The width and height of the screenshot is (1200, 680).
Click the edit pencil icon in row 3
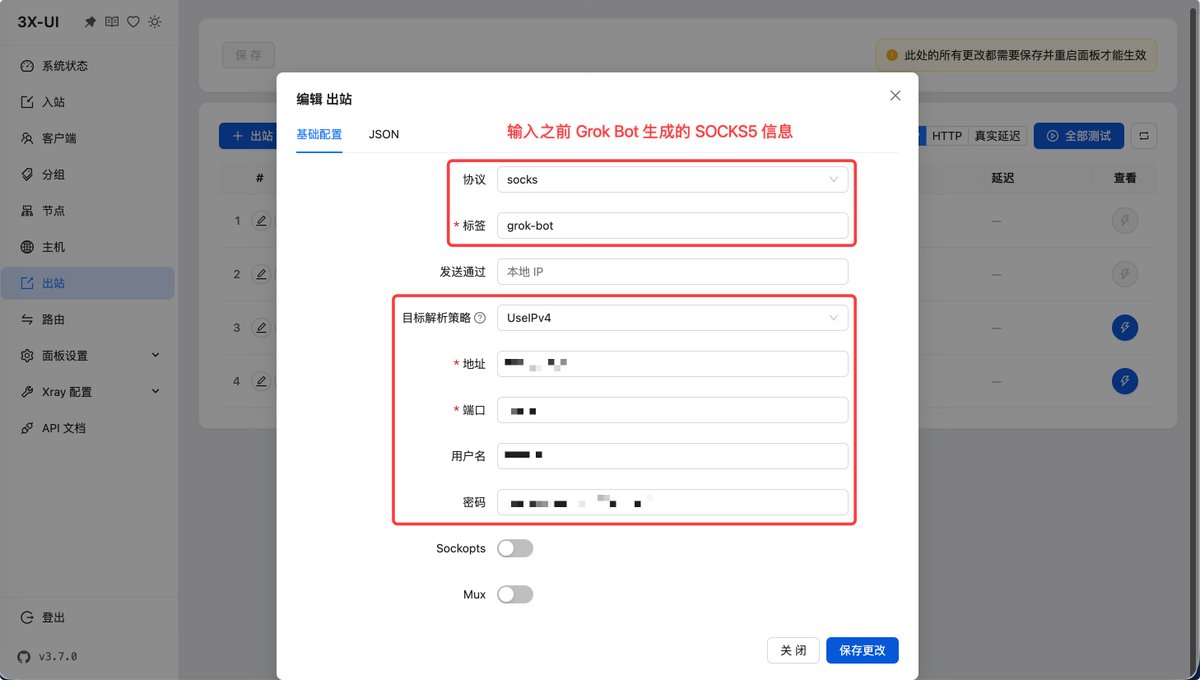pyautogui.click(x=262, y=327)
